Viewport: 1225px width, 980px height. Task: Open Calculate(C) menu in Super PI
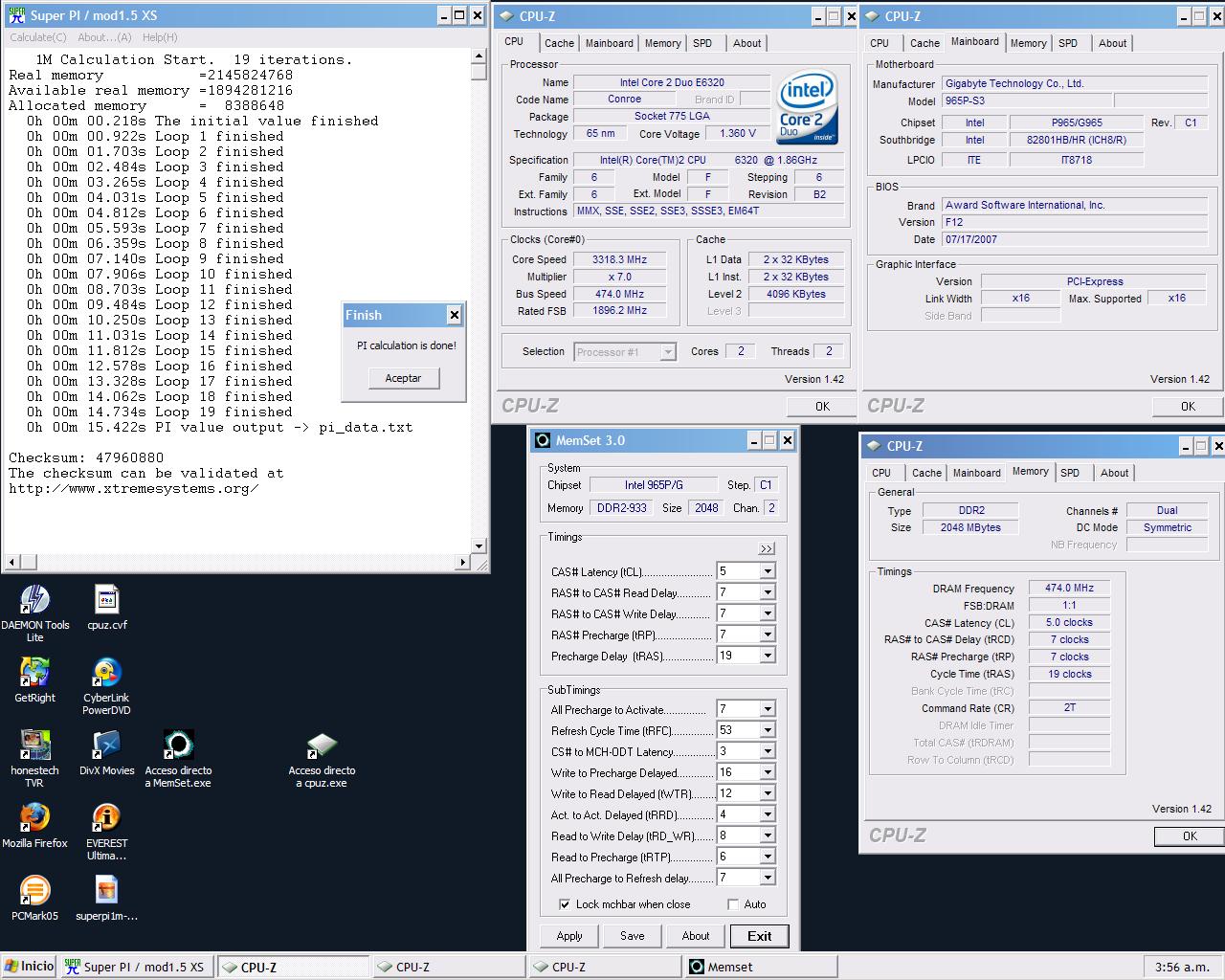[x=38, y=37]
